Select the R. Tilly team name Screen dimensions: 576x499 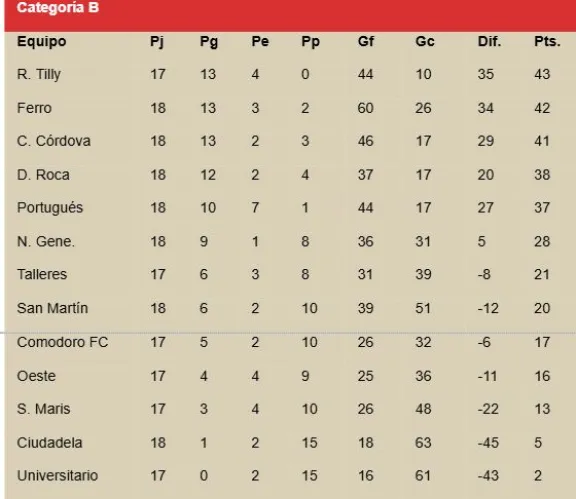point(39,75)
